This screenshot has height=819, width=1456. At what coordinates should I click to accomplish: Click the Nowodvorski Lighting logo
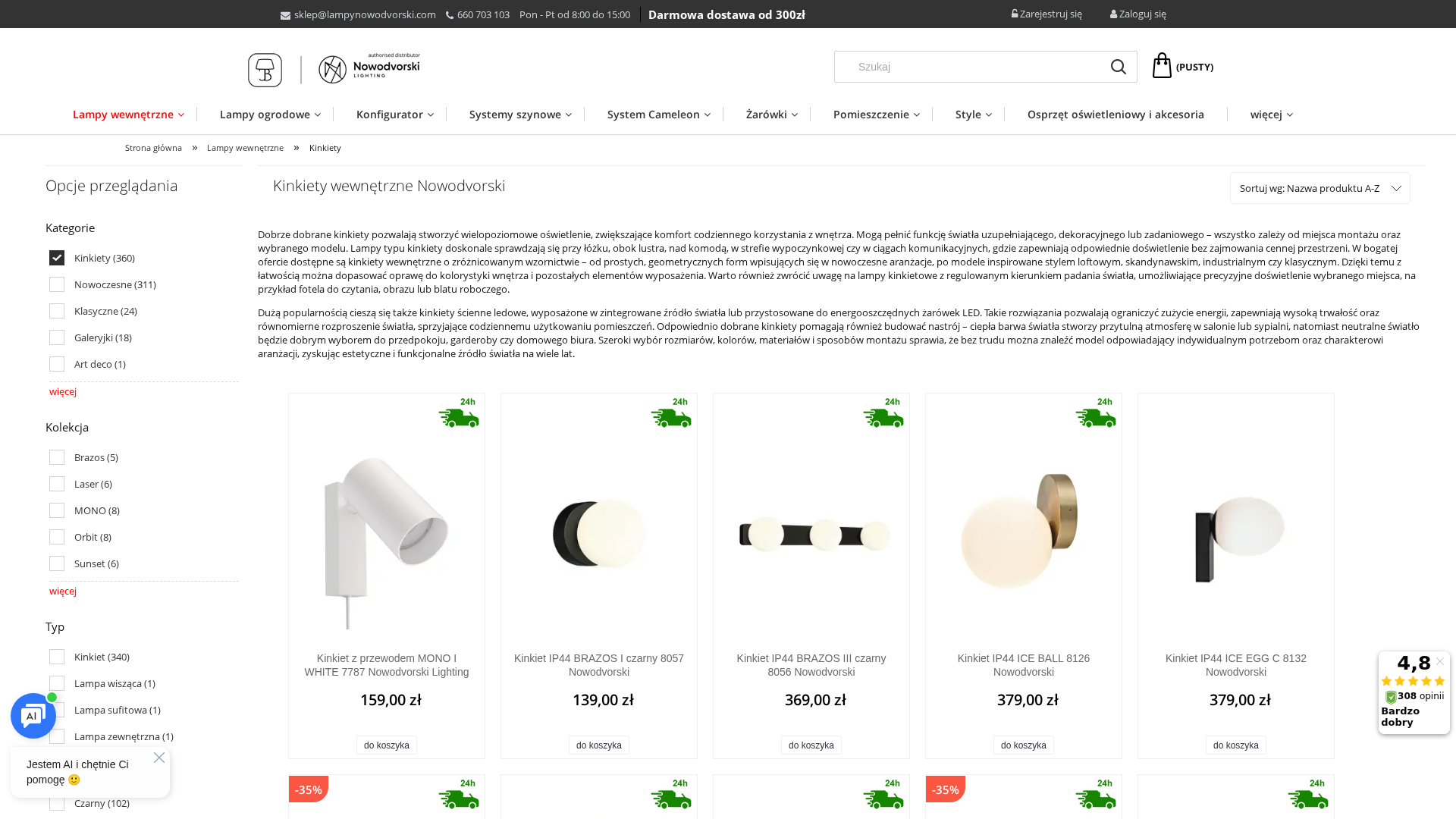pyautogui.click(x=369, y=68)
